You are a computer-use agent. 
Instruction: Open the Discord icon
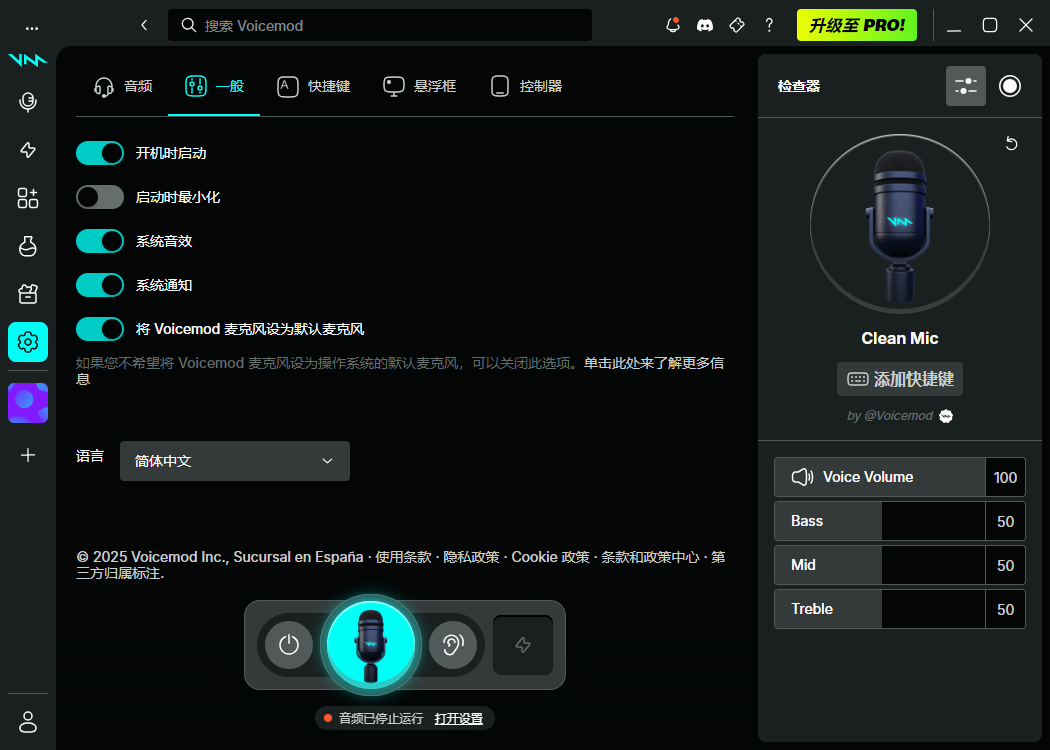tap(704, 25)
